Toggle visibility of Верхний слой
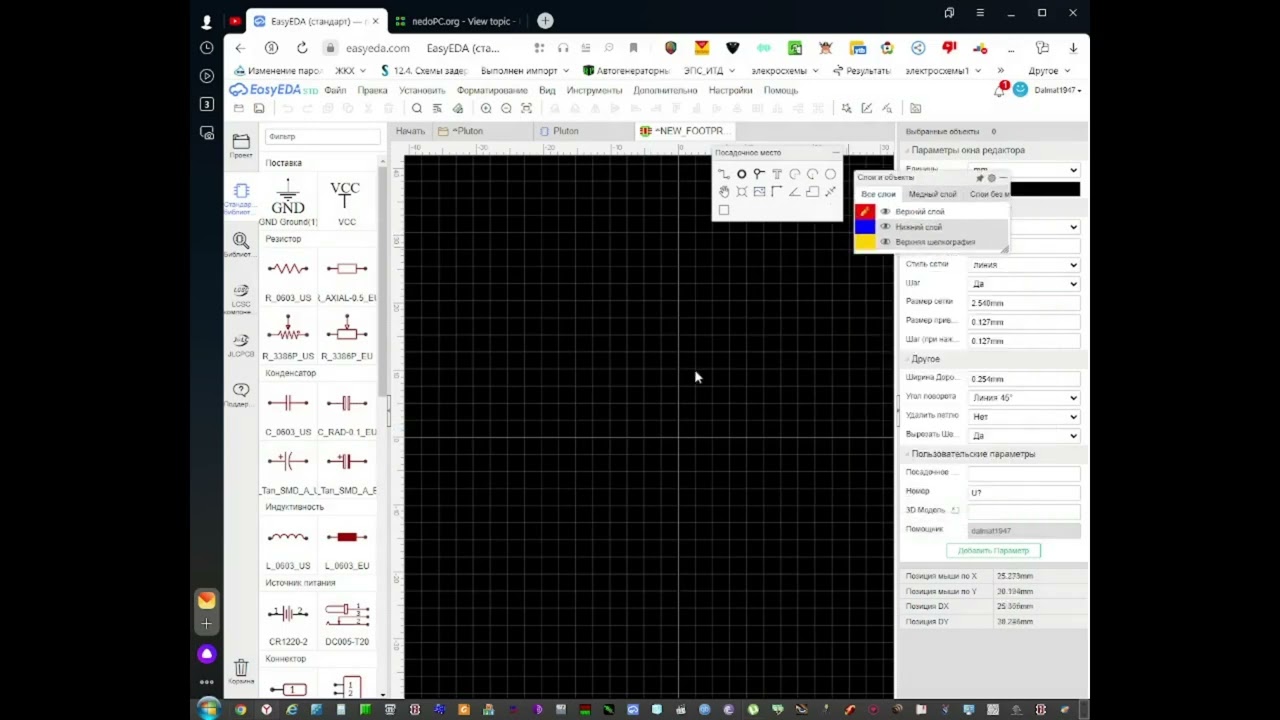Viewport: 1280px width, 720px height. (x=885, y=212)
